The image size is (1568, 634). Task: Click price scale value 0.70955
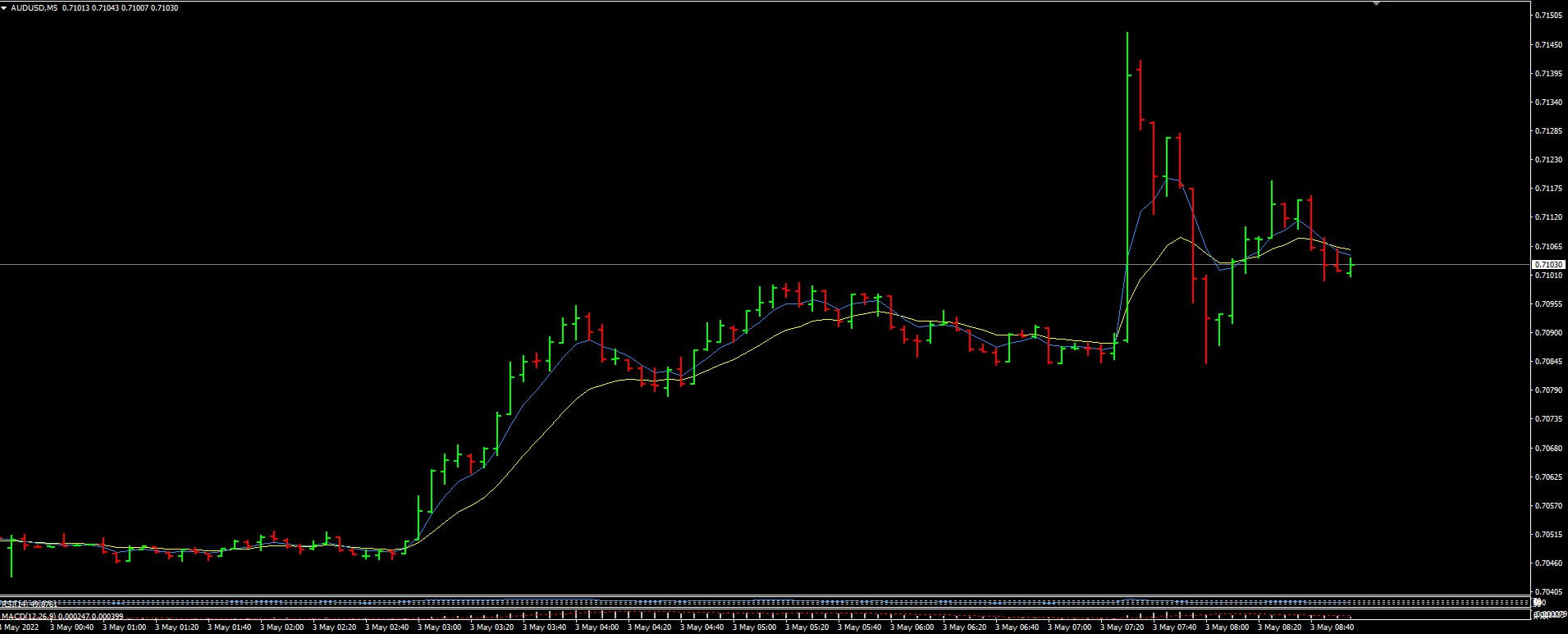coord(1548,303)
